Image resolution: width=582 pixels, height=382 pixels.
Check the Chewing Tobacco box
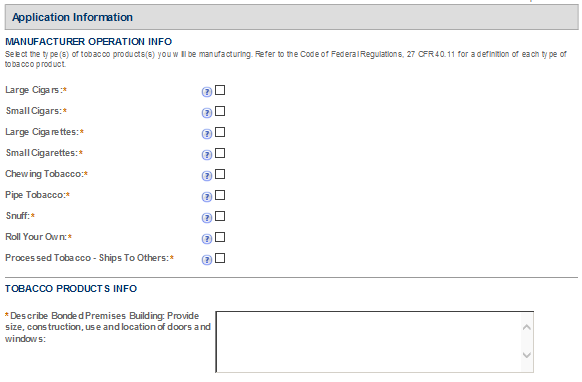pyautogui.click(x=220, y=174)
